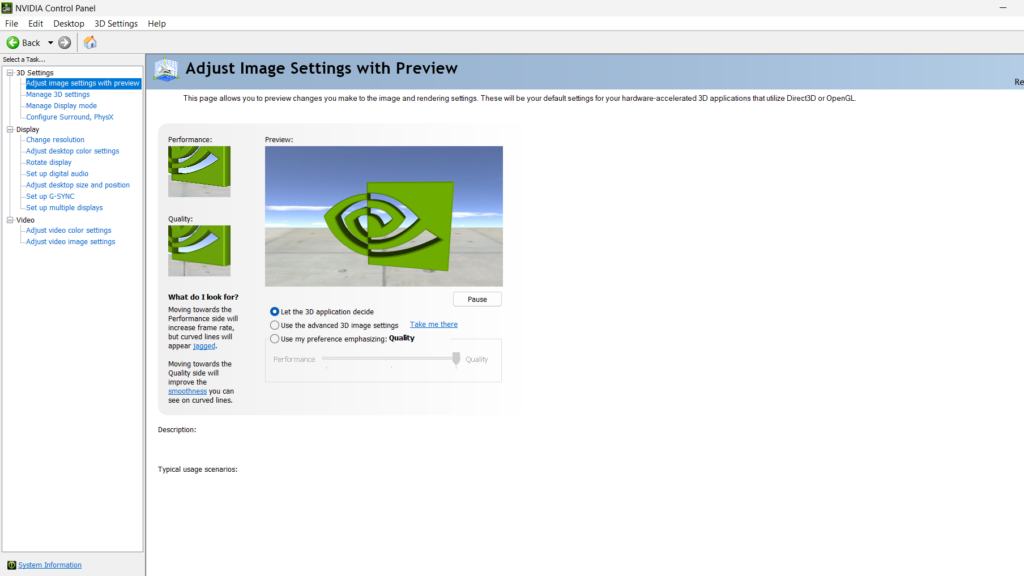
Task: Select 'Use the advanced 3D image settings'
Action: click(x=273, y=324)
